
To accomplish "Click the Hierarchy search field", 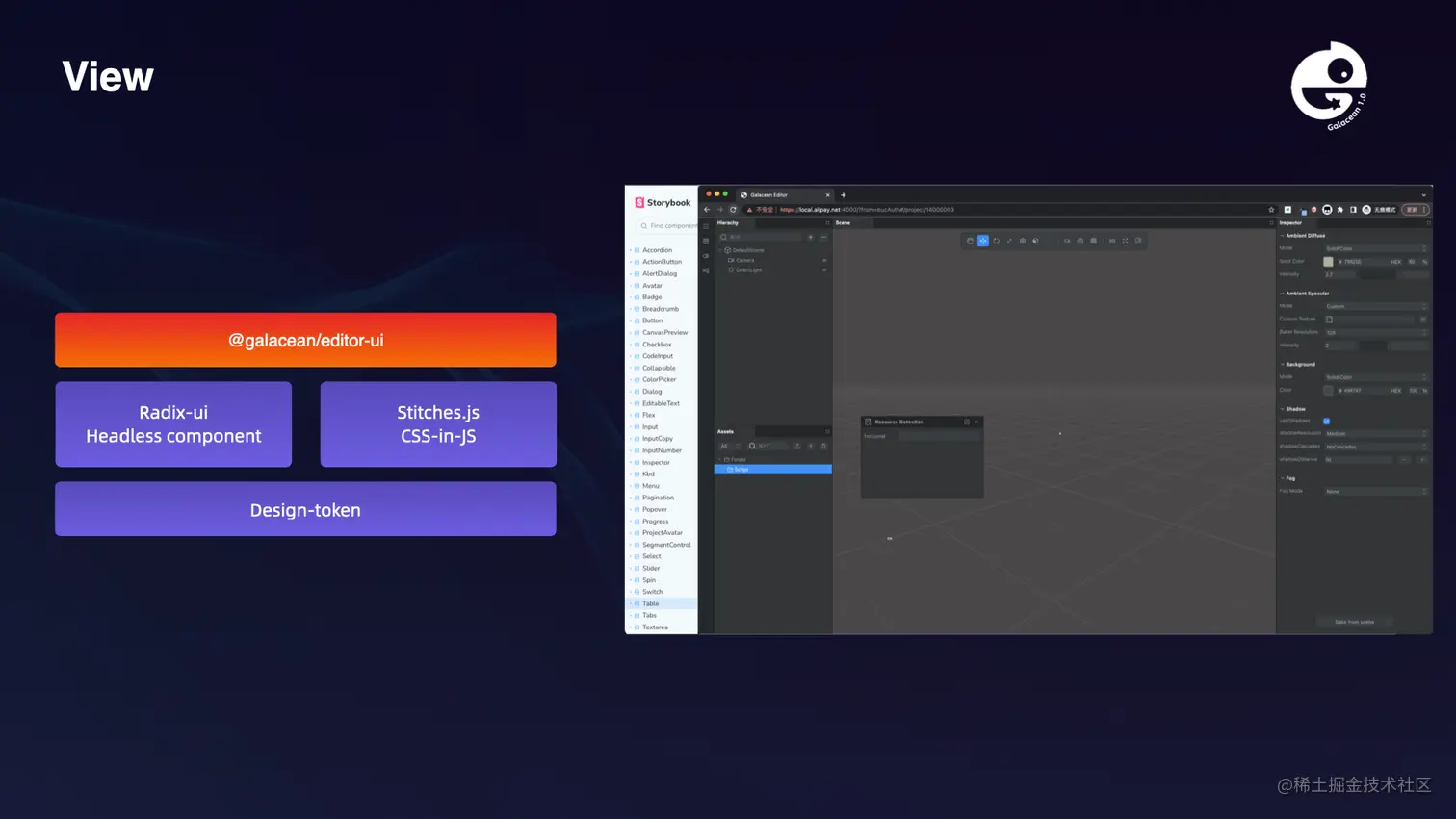I will (x=760, y=237).
